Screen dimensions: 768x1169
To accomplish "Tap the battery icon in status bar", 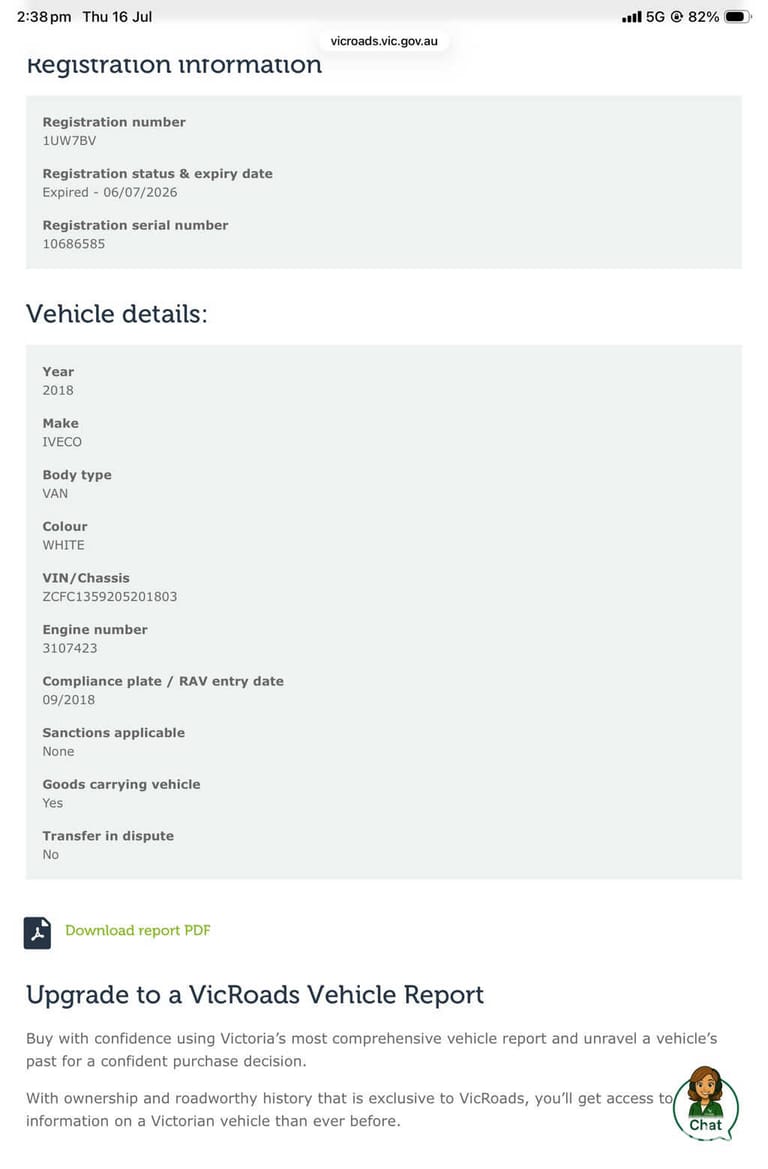I will pos(738,16).
